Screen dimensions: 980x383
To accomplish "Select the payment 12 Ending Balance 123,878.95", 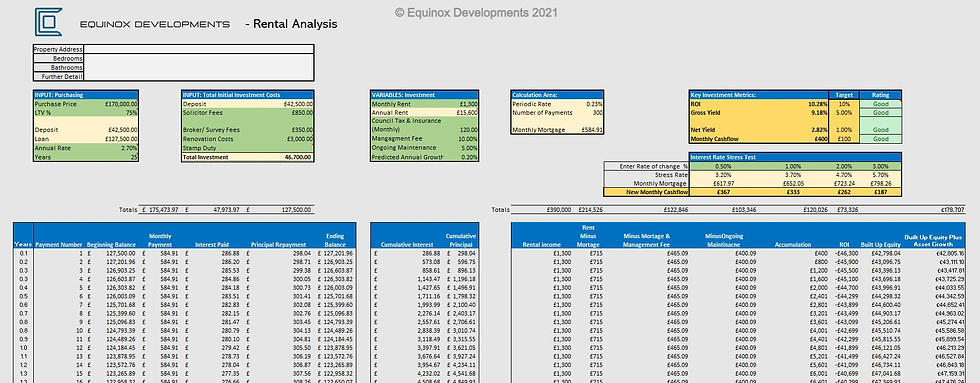I will click(337, 347).
